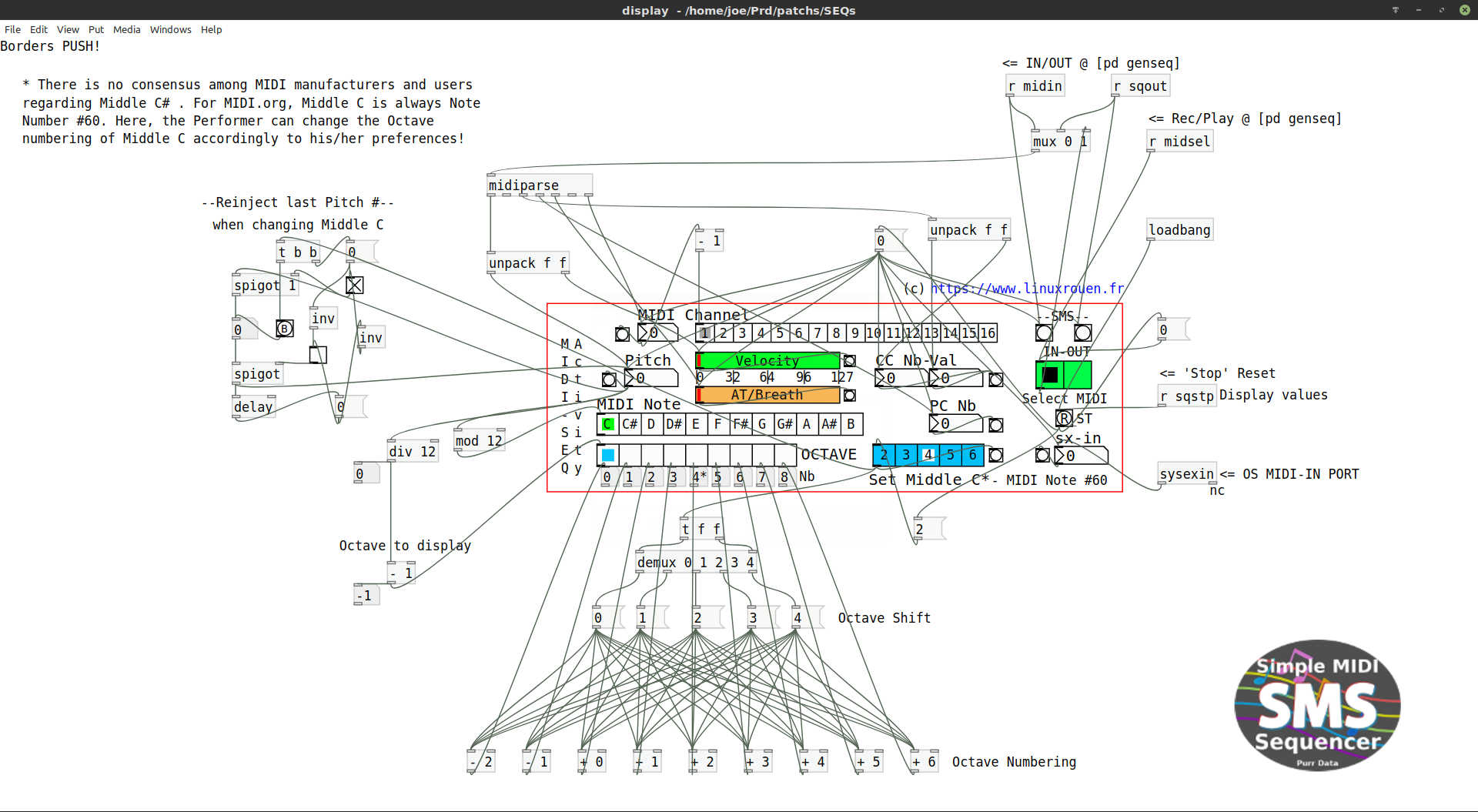Click the left SMS bang icon
Screen dimensions: 1478x812
point(1043,332)
